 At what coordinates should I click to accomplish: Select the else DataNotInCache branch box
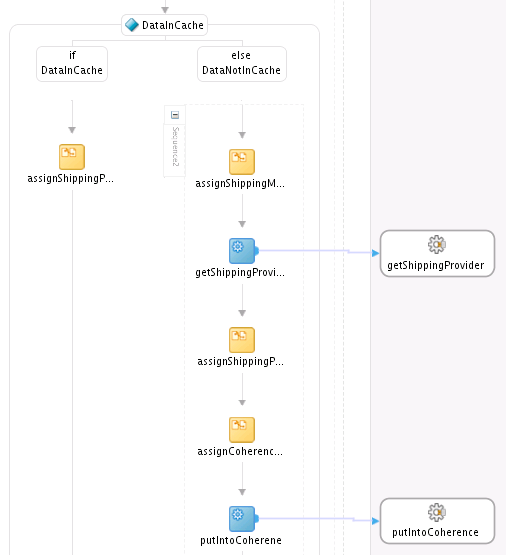242,64
